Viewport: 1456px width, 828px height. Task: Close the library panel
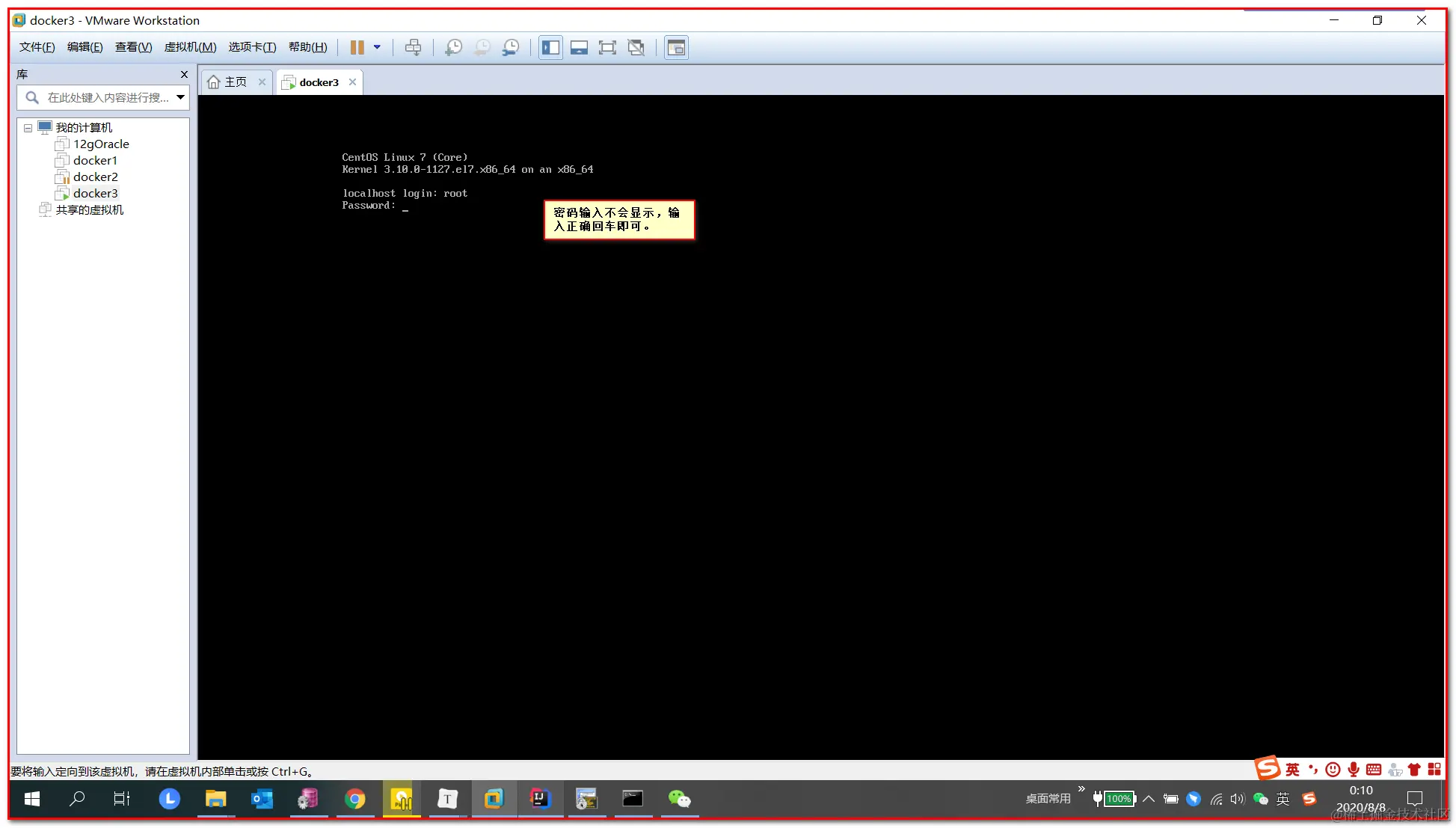184,74
